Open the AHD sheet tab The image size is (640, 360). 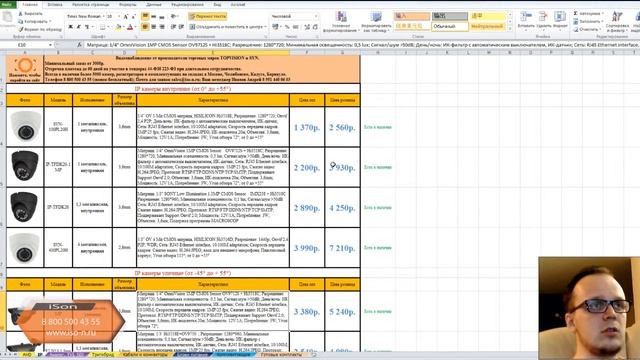27,355
